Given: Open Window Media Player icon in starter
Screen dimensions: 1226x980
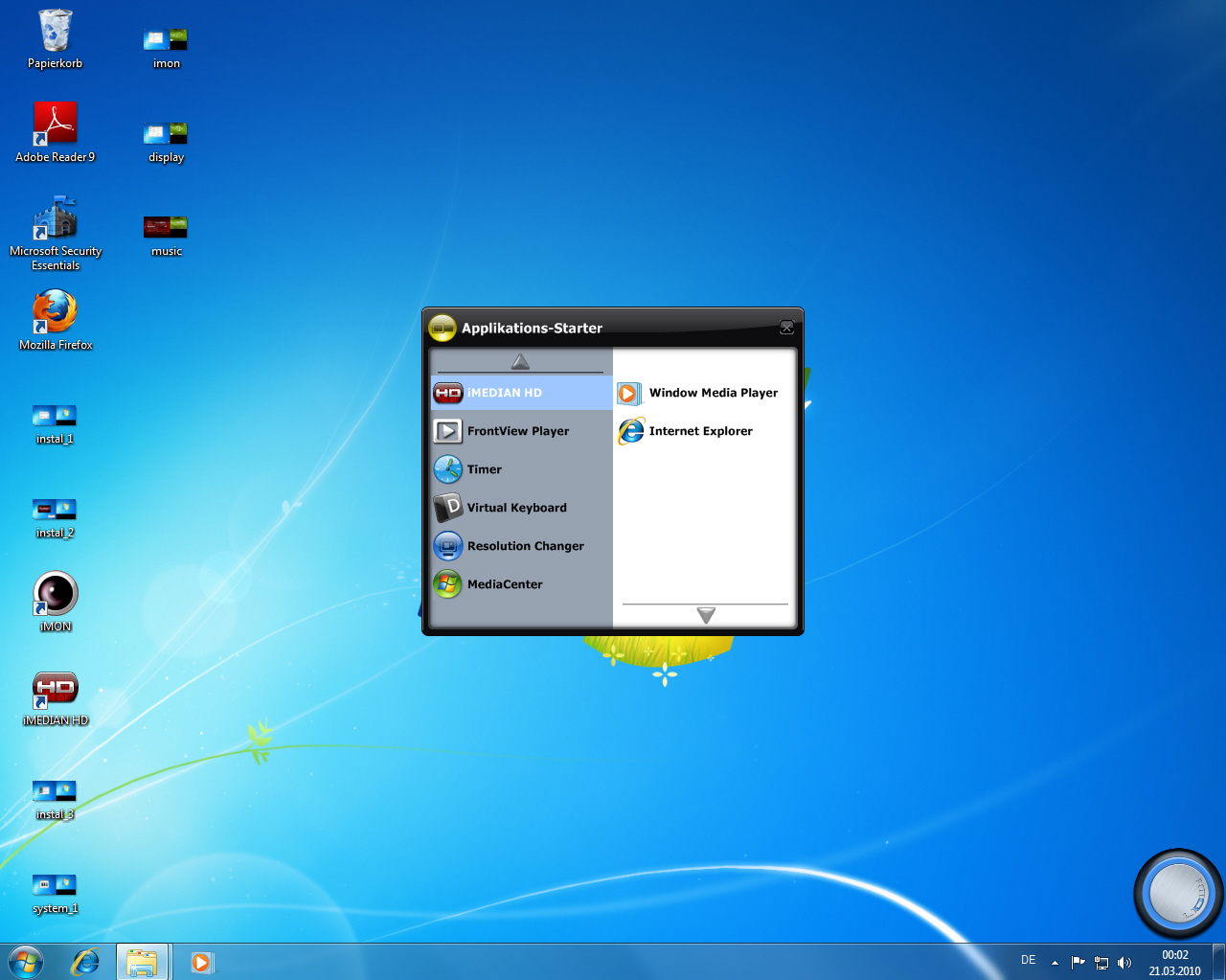Looking at the screenshot, I should pyautogui.click(x=629, y=393).
